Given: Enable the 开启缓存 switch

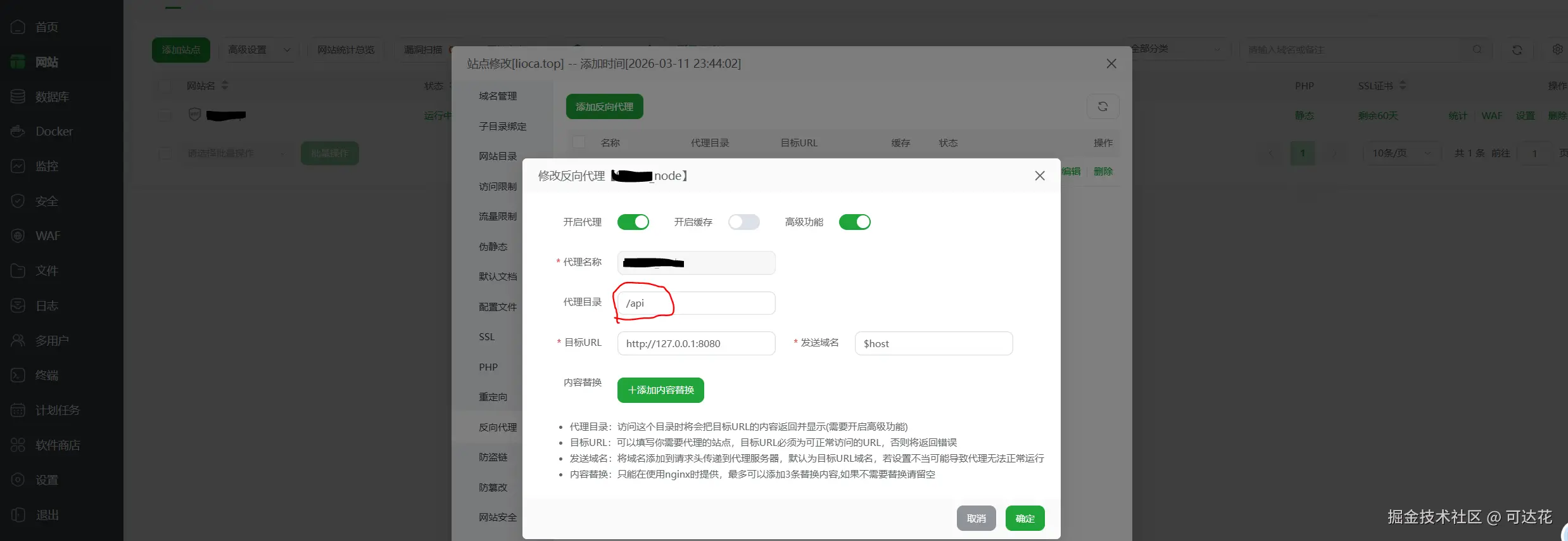Looking at the screenshot, I should (x=744, y=222).
